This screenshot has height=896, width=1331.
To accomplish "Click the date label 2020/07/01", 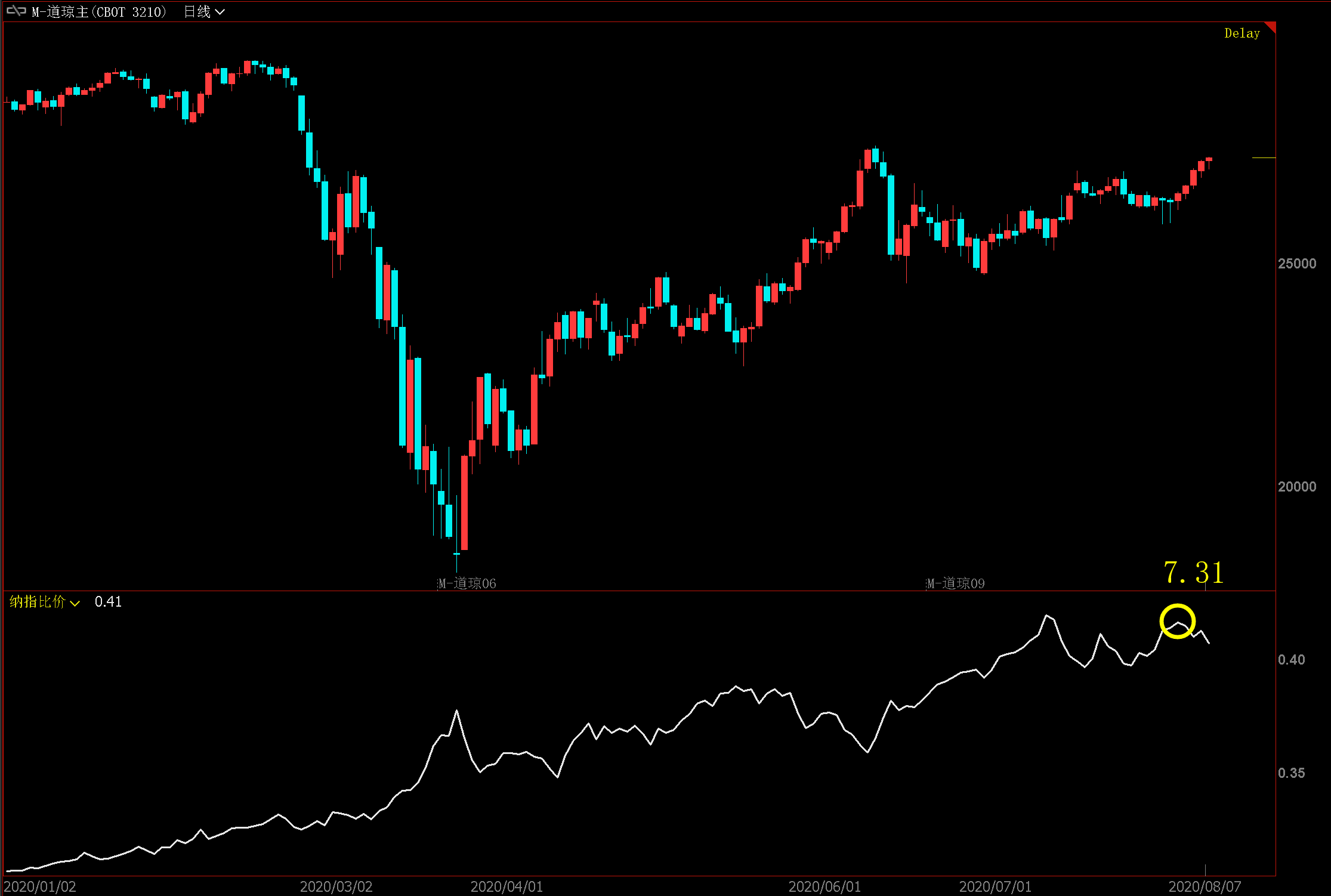I will (995, 886).
